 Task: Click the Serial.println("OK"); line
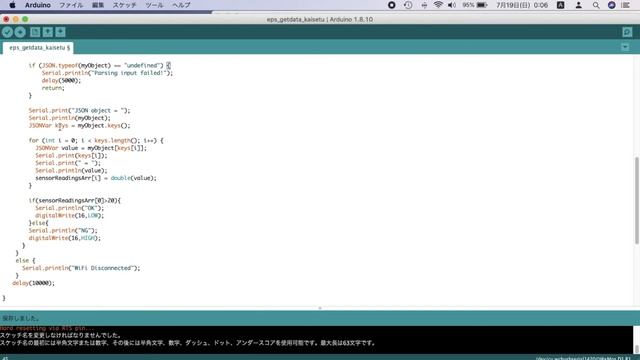click(x=69, y=208)
